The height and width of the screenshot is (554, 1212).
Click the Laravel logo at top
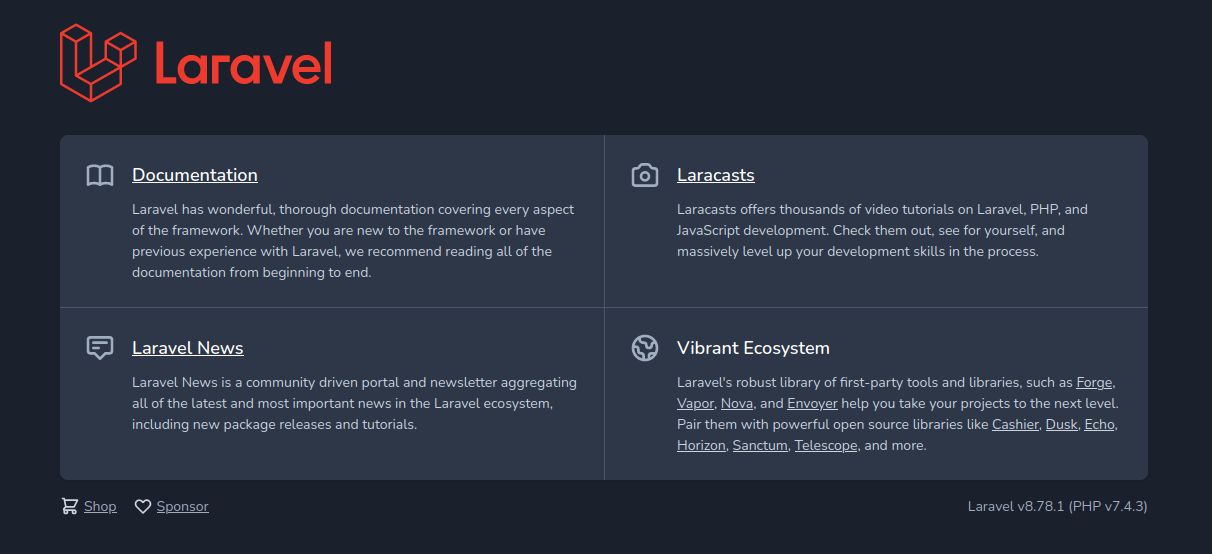[196, 63]
